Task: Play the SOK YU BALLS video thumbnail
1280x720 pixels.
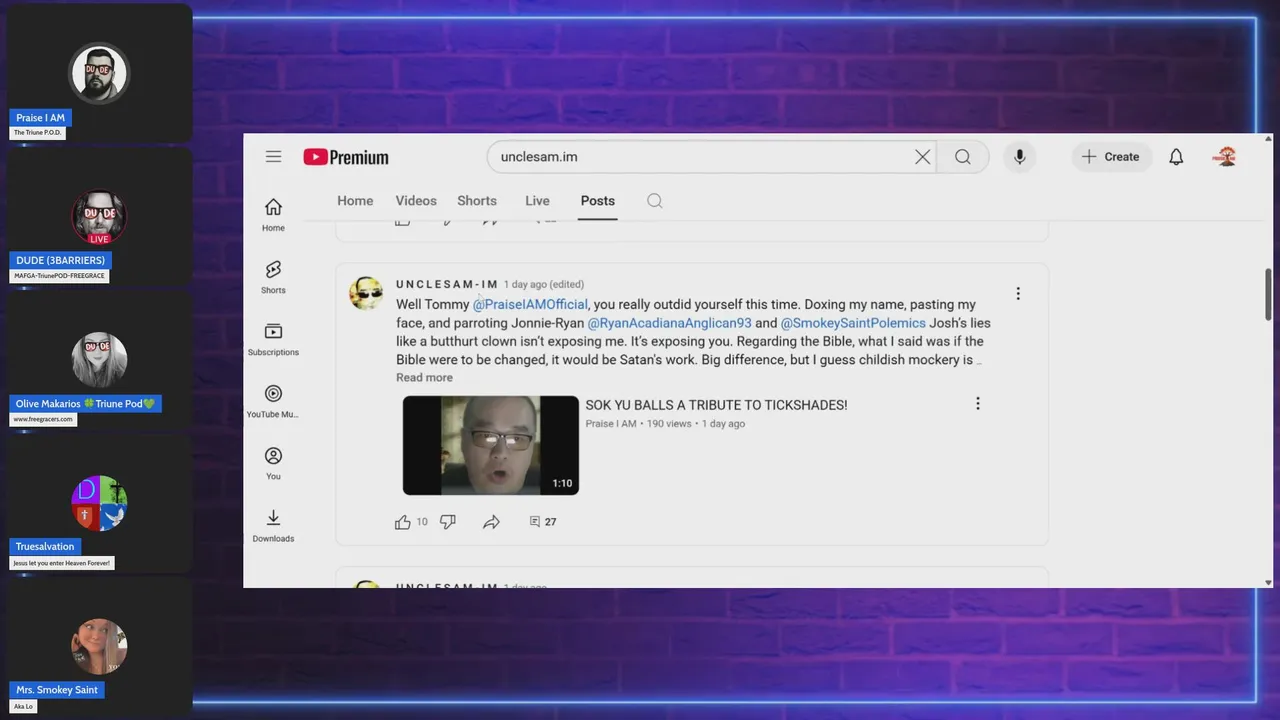Action: pyautogui.click(x=491, y=446)
